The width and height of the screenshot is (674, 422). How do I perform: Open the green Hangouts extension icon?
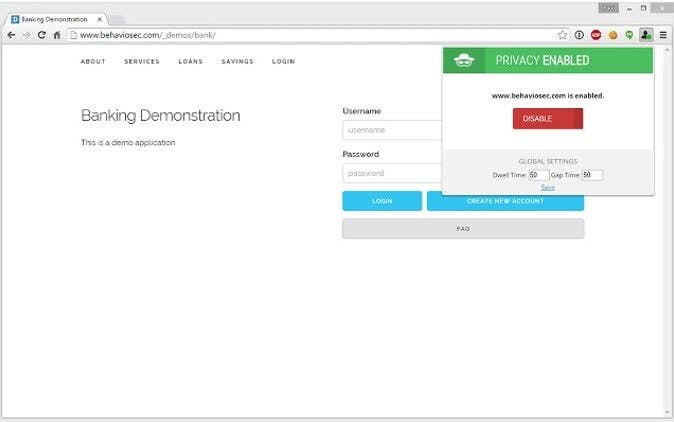pyautogui.click(x=629, y=35)
